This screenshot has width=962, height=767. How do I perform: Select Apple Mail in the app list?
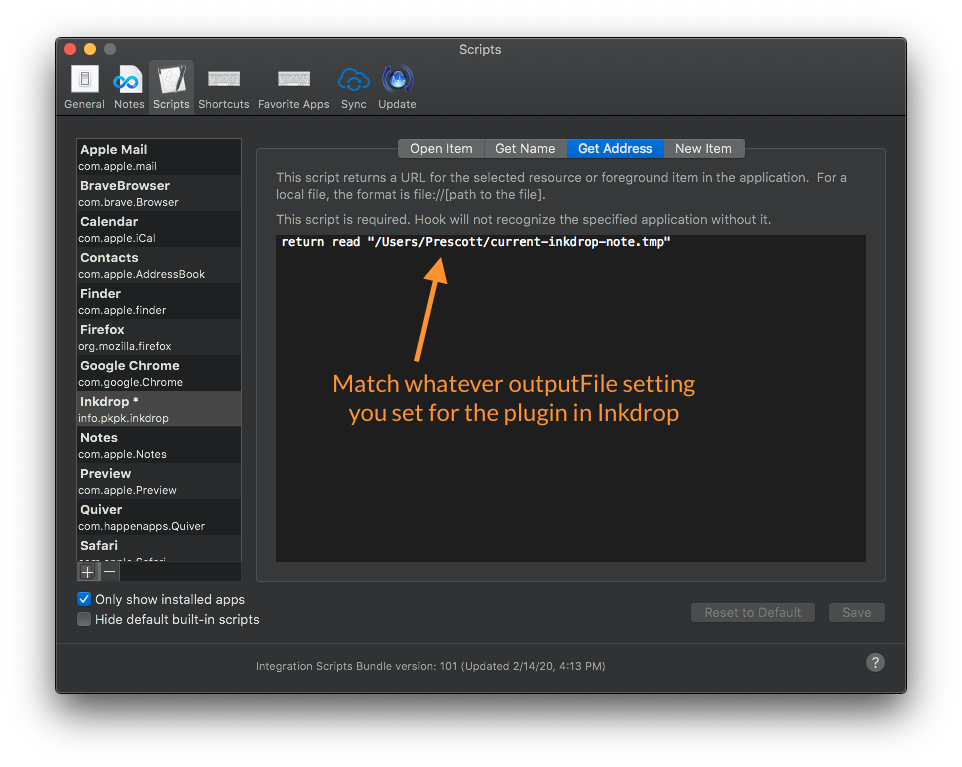[x=159, y=157]
